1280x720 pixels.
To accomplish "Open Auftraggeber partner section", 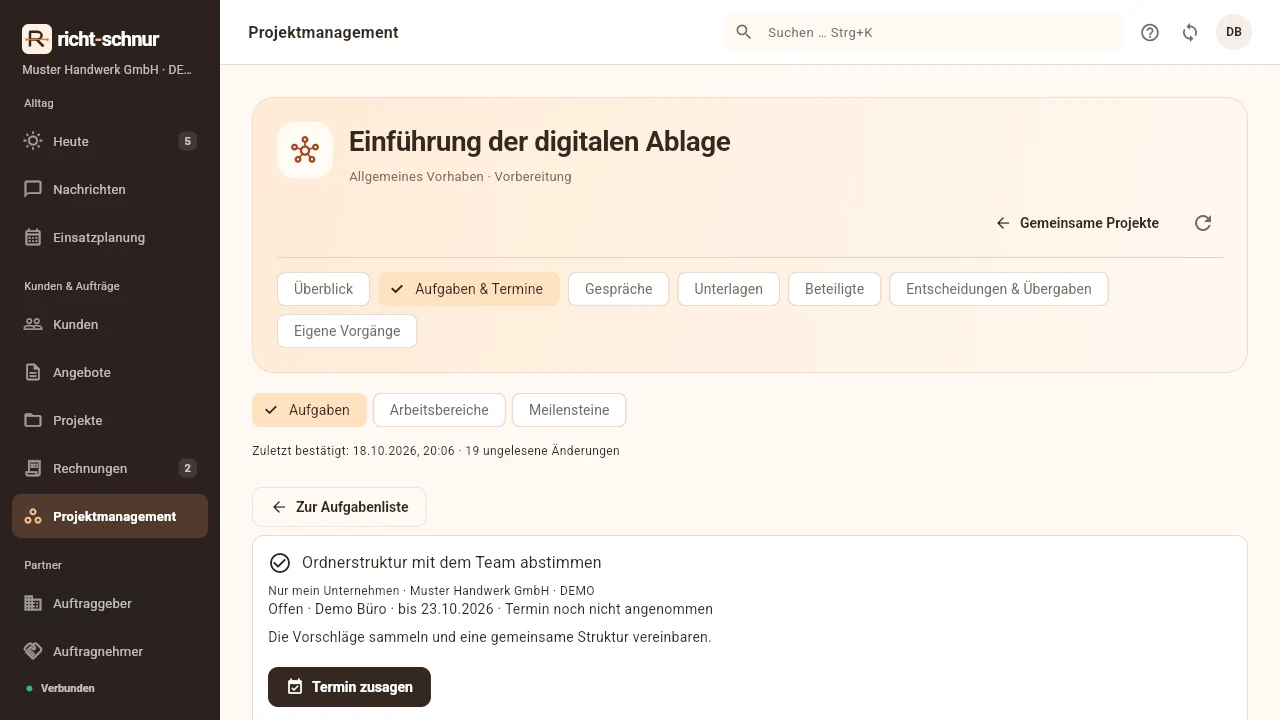I will pyautogui.click(x=110, y=603).
